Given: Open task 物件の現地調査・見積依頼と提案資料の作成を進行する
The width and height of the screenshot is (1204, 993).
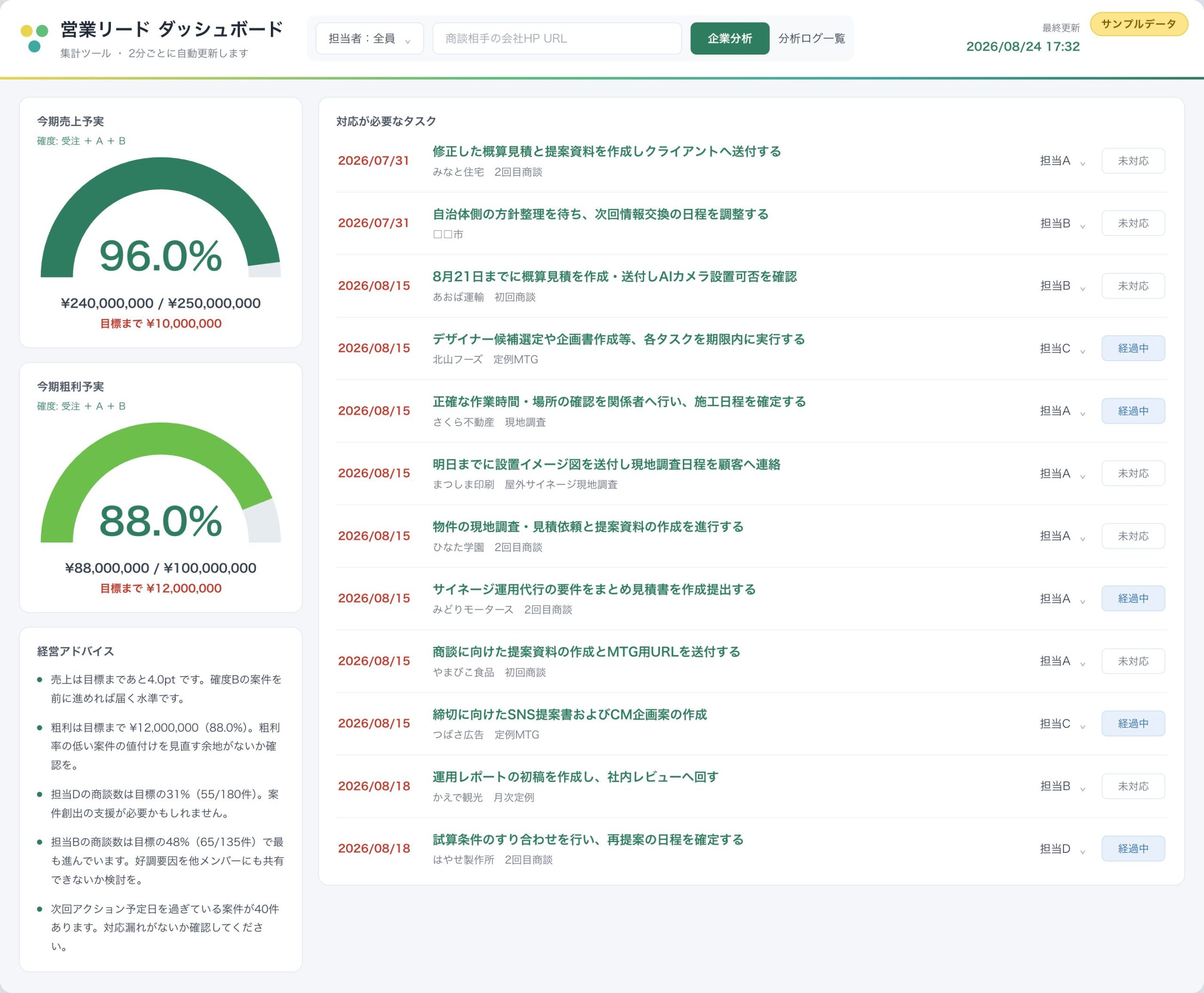Looking at the screenshot, I should [x=588, y=527].
